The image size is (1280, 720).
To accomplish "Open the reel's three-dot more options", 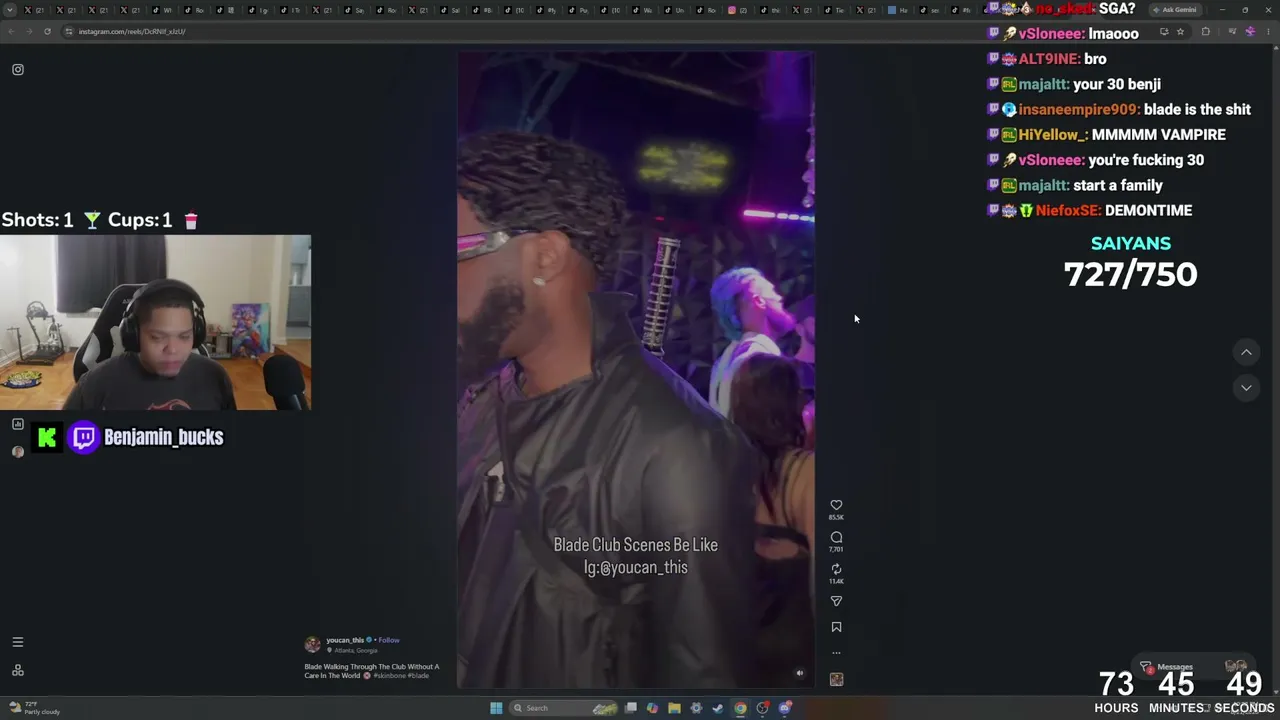I will pyautogui.click(x=836, y=653).
